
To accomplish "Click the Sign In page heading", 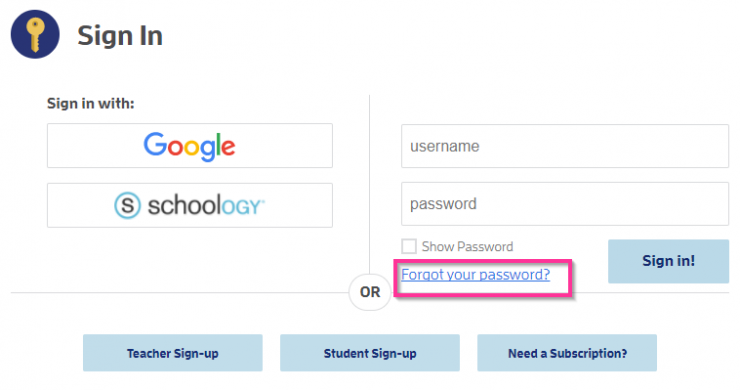I will coord(120,36).
